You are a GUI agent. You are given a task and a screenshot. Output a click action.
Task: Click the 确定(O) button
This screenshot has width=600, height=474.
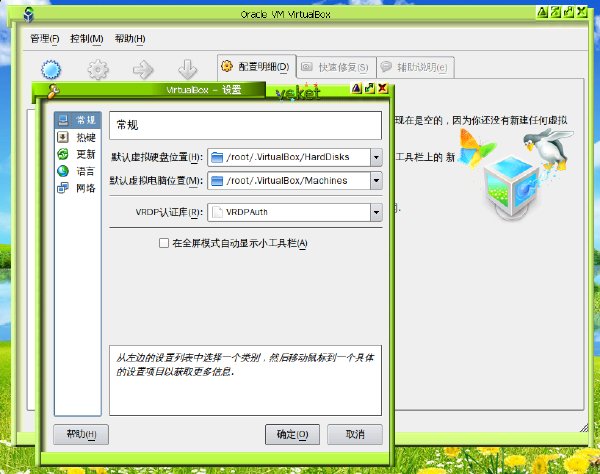292,434
